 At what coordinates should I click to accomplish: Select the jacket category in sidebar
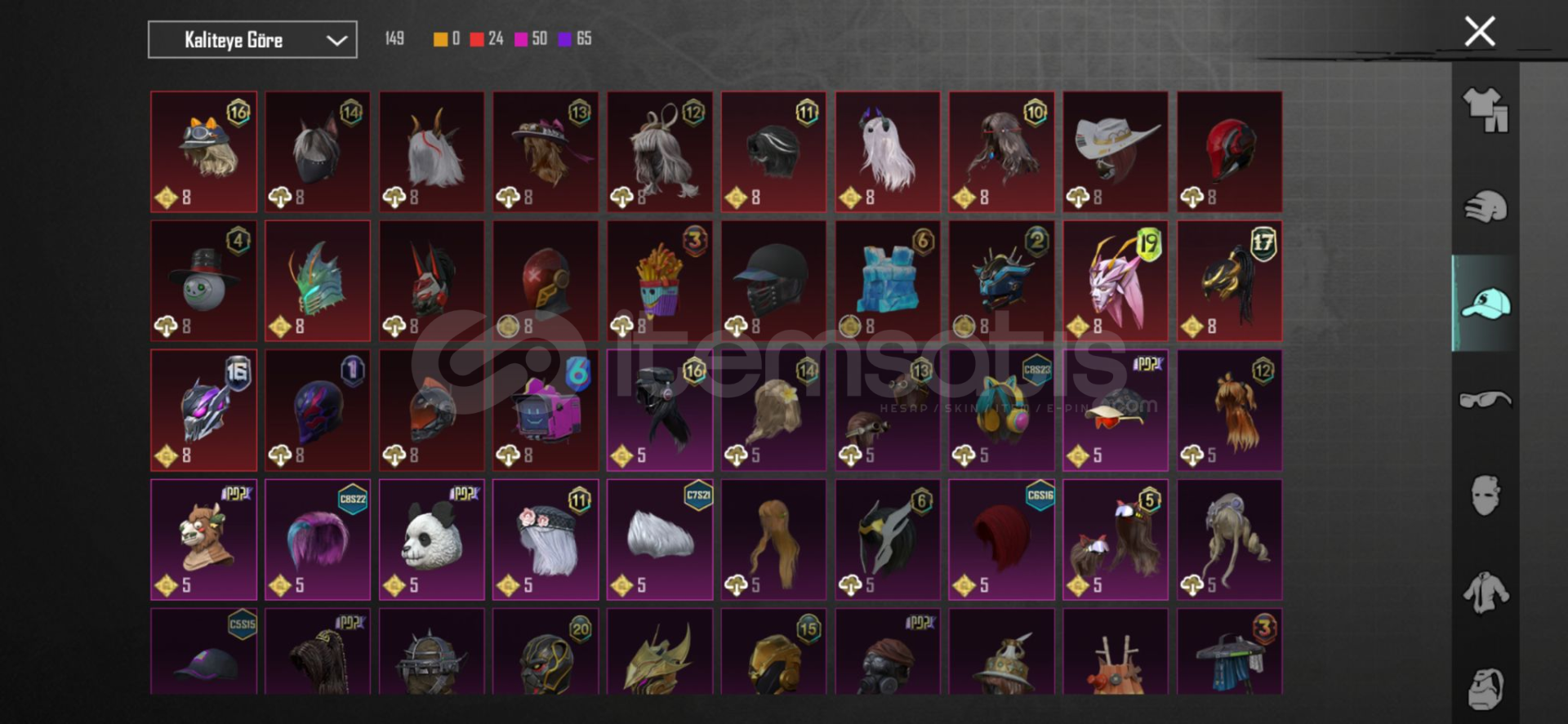click(x=1486, y=592)
